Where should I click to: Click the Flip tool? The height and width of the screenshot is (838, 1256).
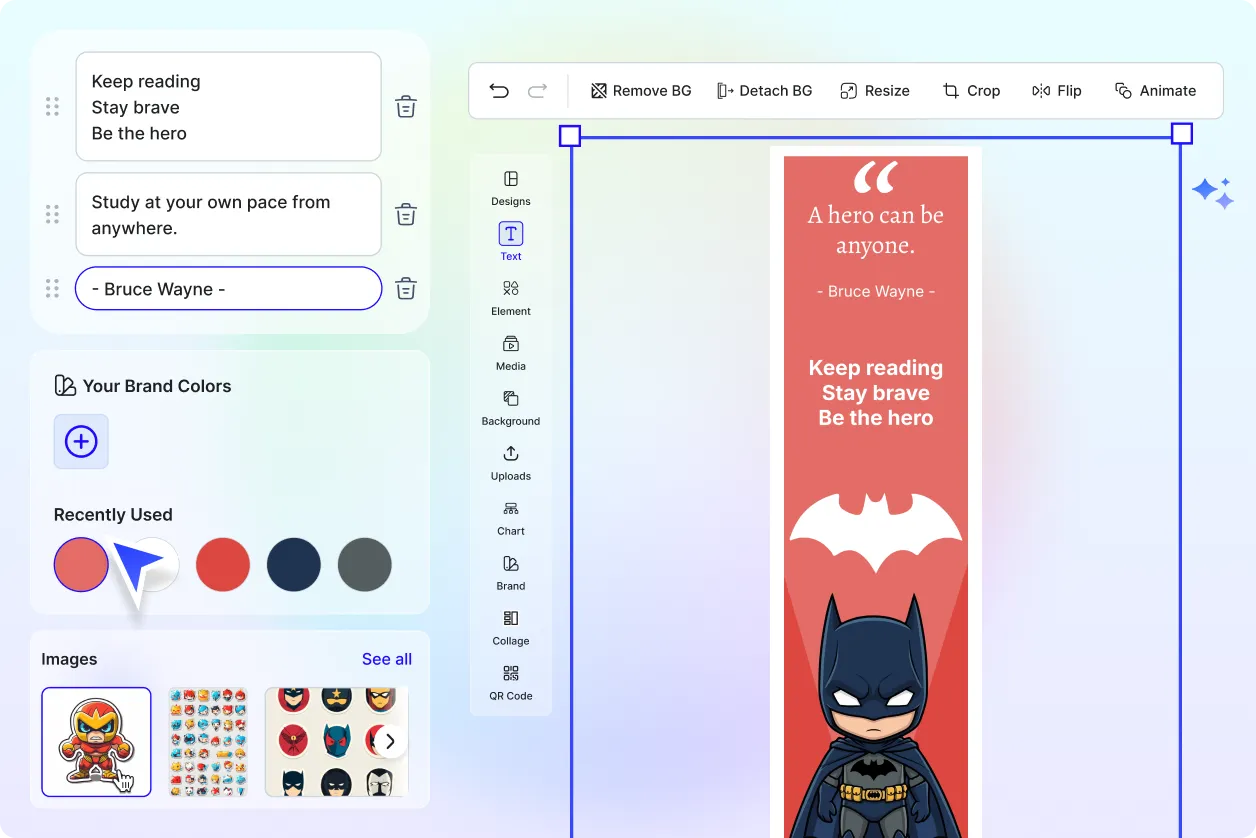1057,91
